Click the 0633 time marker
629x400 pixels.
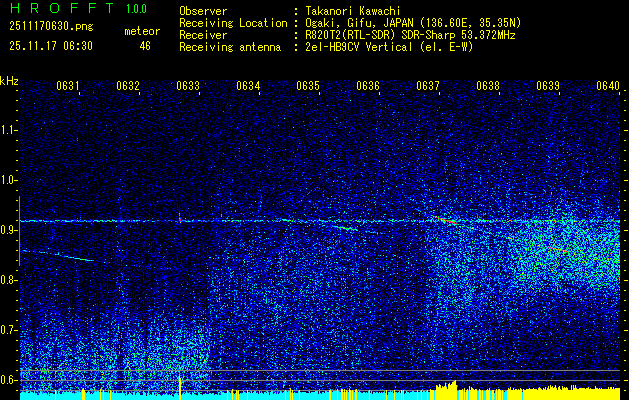tap(188, 86)
